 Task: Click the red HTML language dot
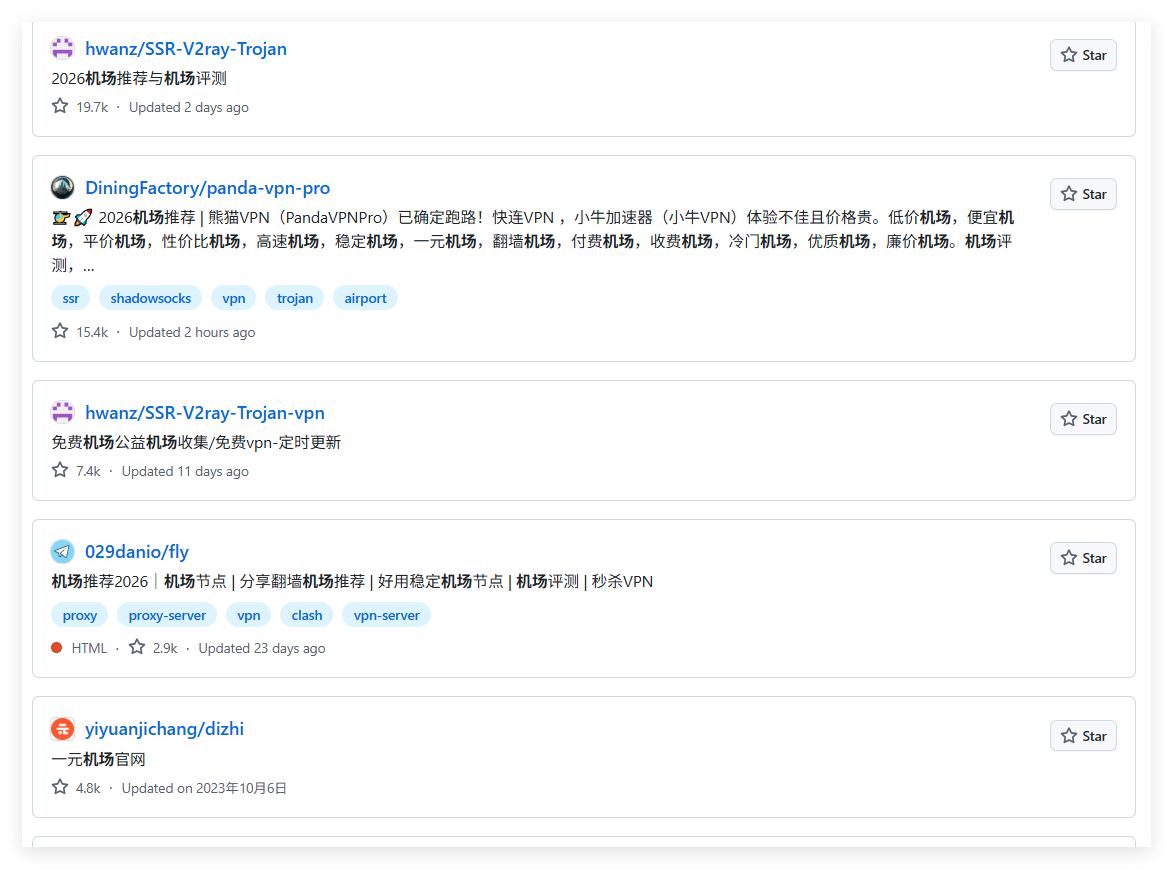click(57, 648)
